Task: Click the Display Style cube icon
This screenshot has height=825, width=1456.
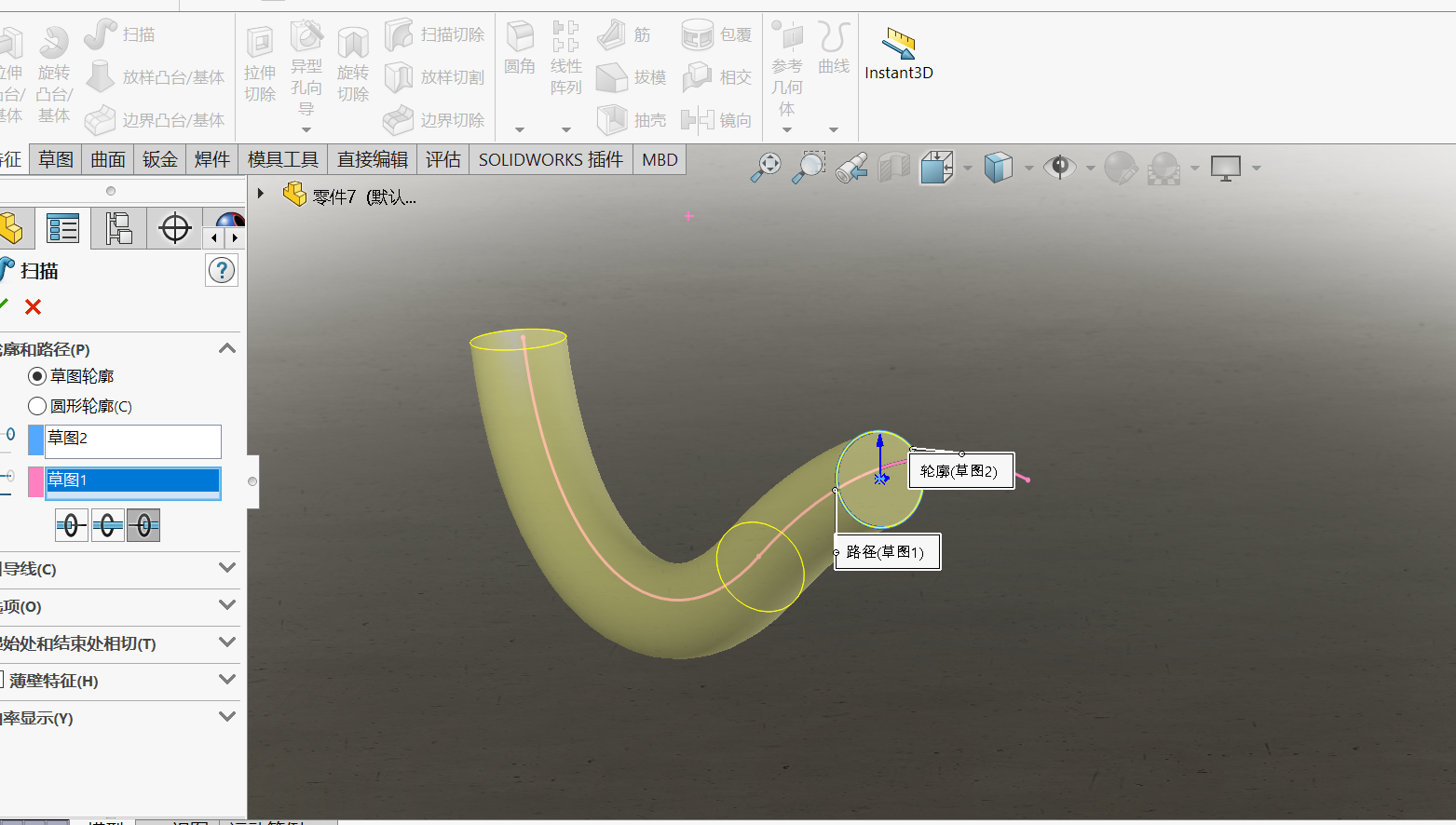Action: coord(999,168)
